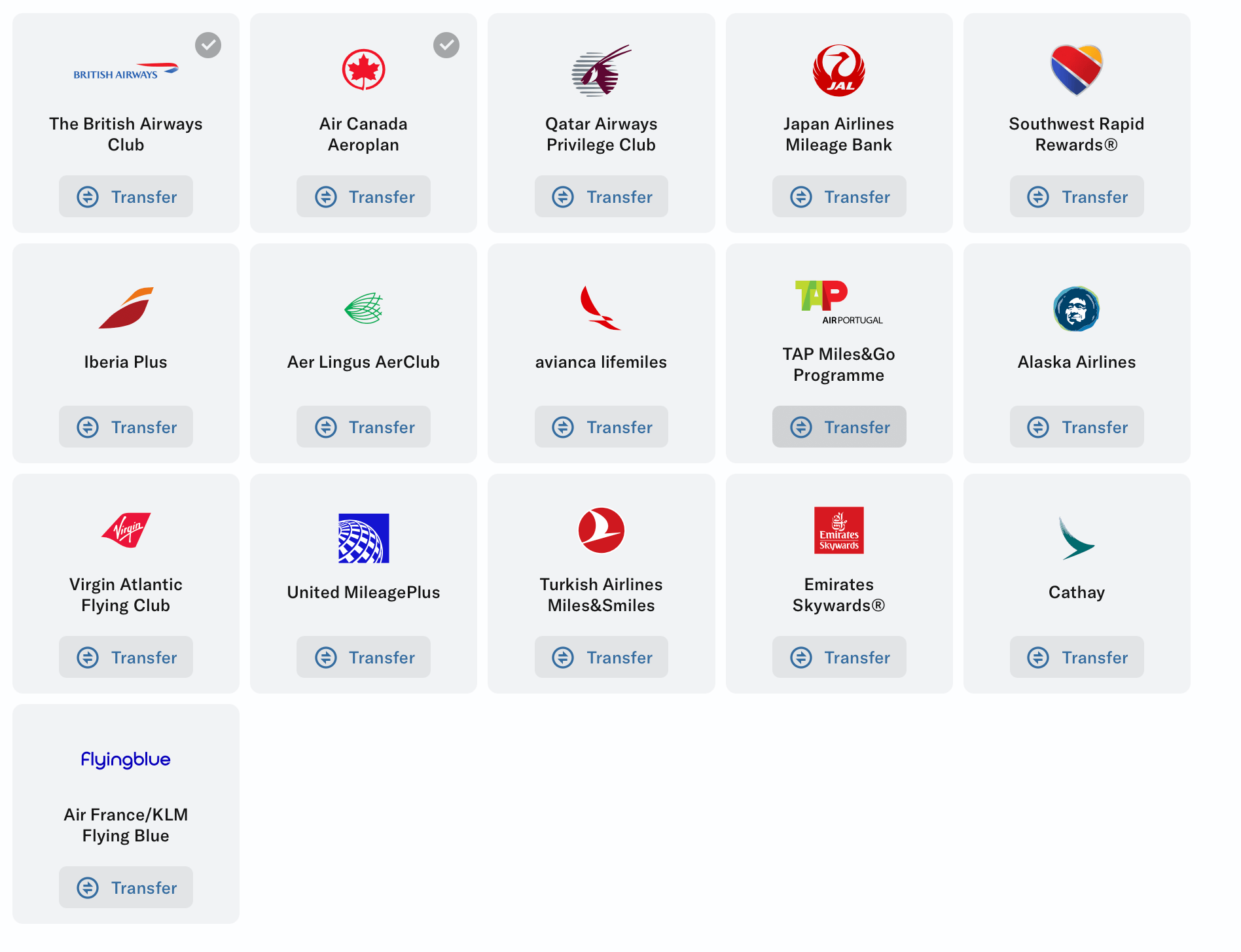Click the United globe logo

(363, 538)
